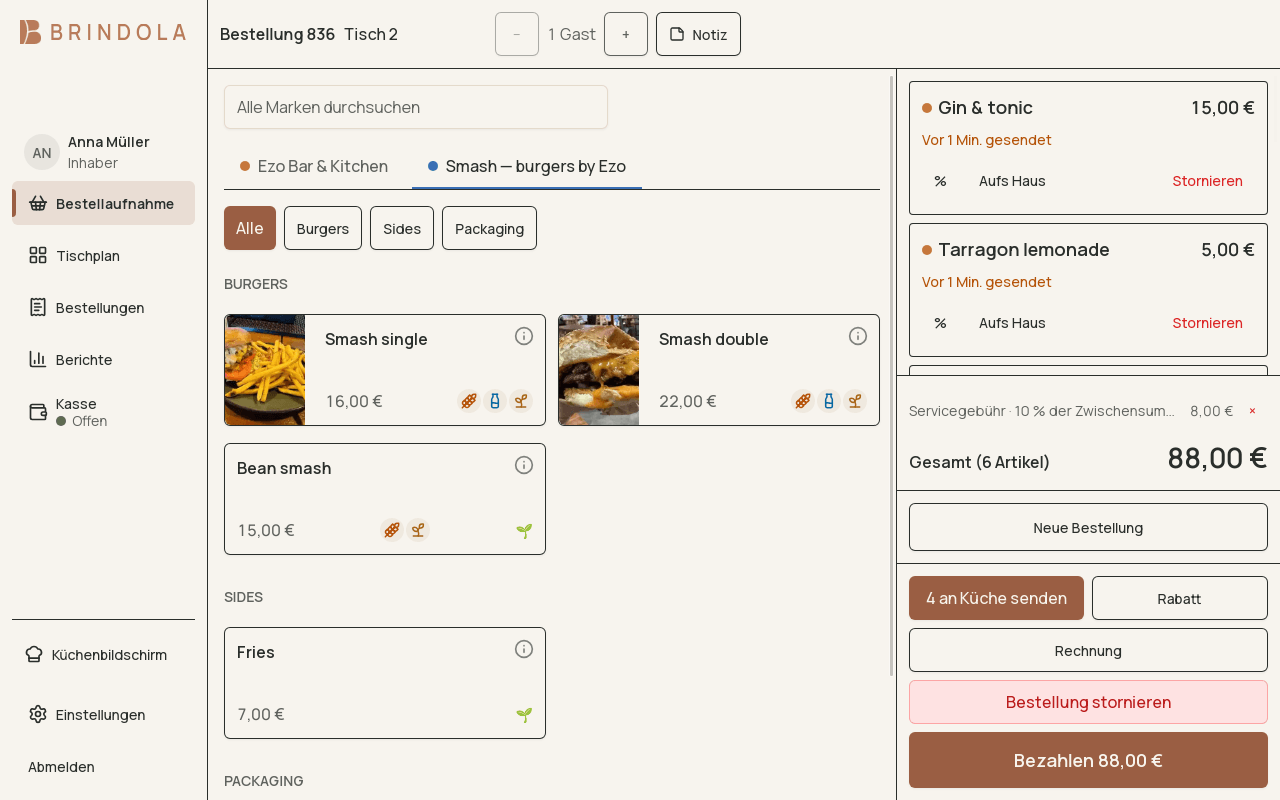Screen dimensions: 1280x800
Task: Switch to Ezo Bar & Kitchen tab
Action: pos(314,166)
